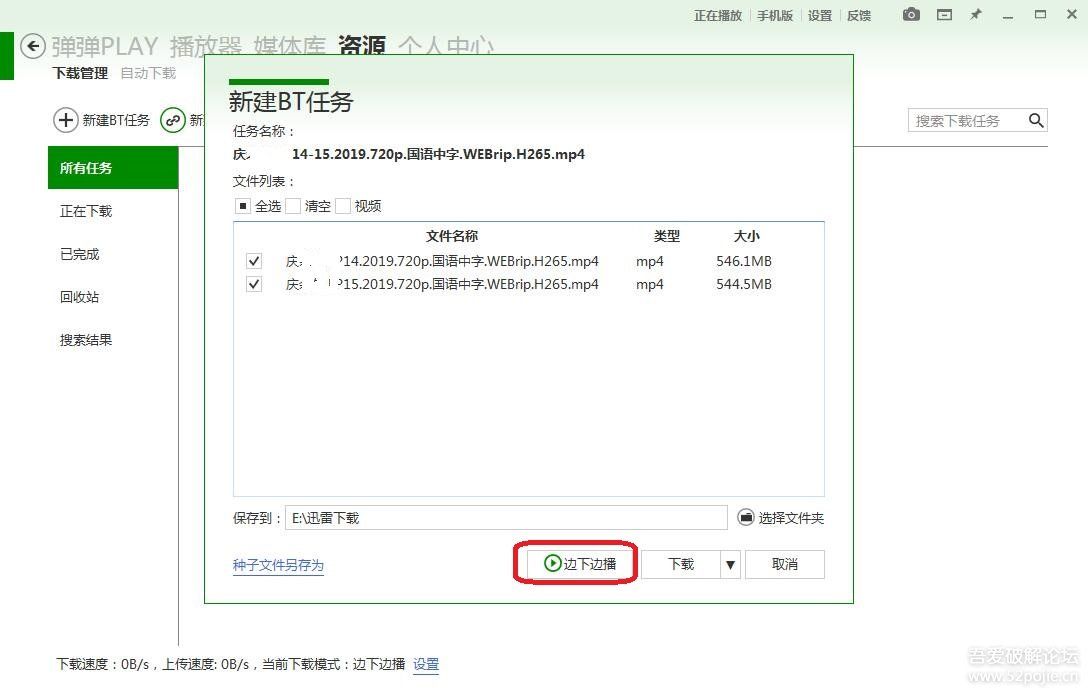Toggle the 全选 checkbox

242,205
